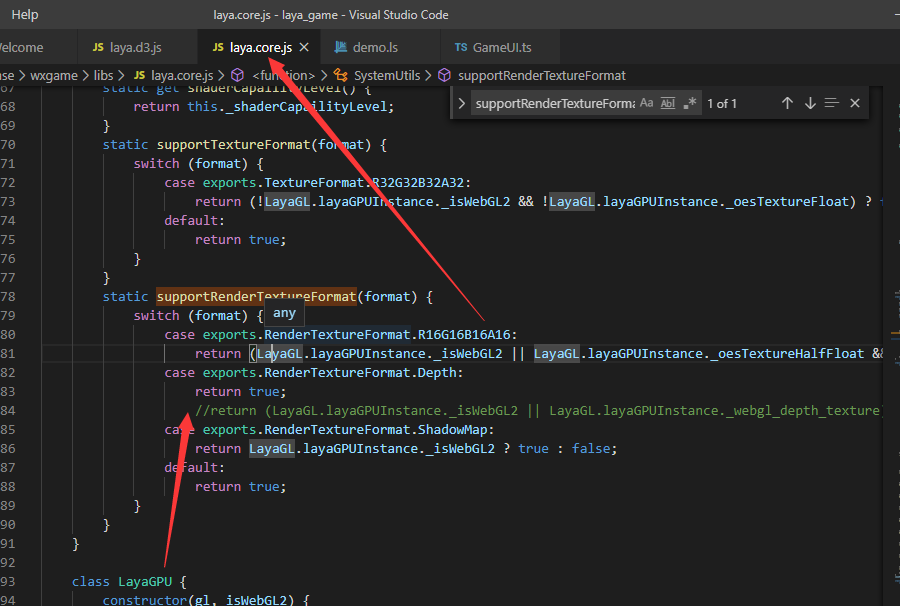This screenshot has height=606, width=900.
Task: Switch to the GameUI.ts tab
Action: [502, 47]
